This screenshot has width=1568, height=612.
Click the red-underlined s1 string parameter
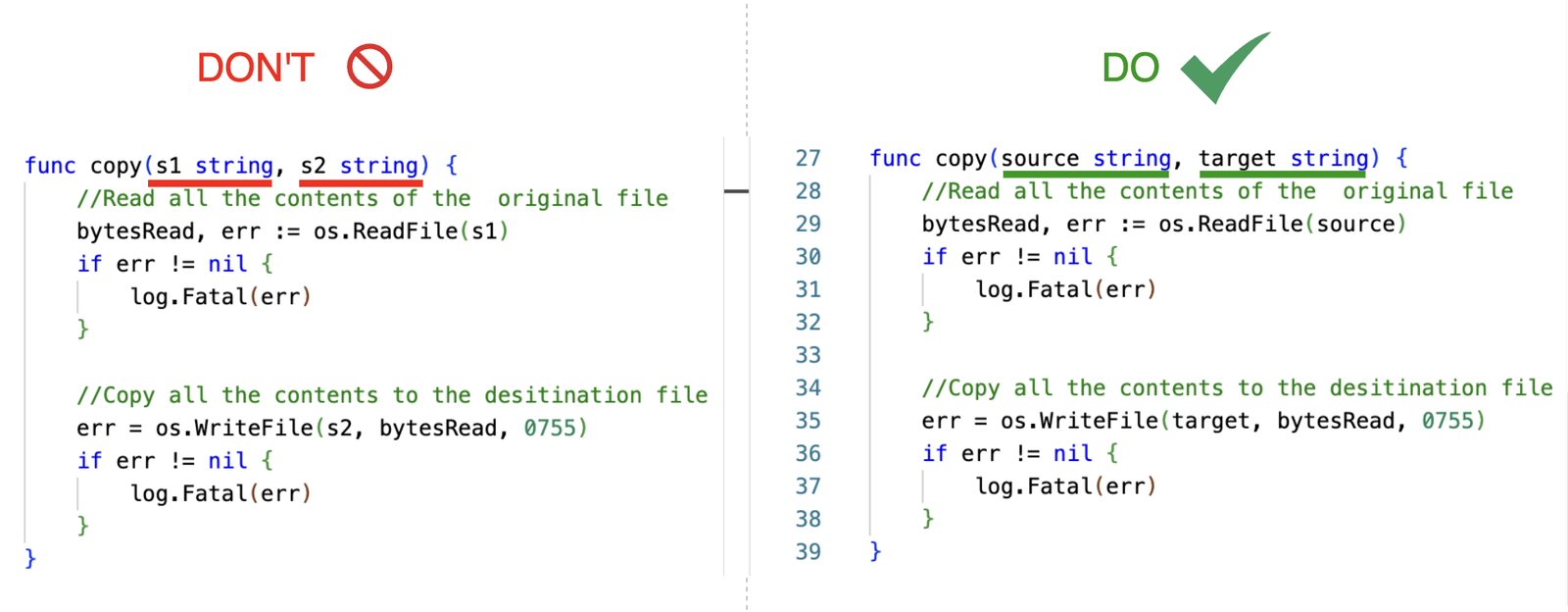[214, 166]
